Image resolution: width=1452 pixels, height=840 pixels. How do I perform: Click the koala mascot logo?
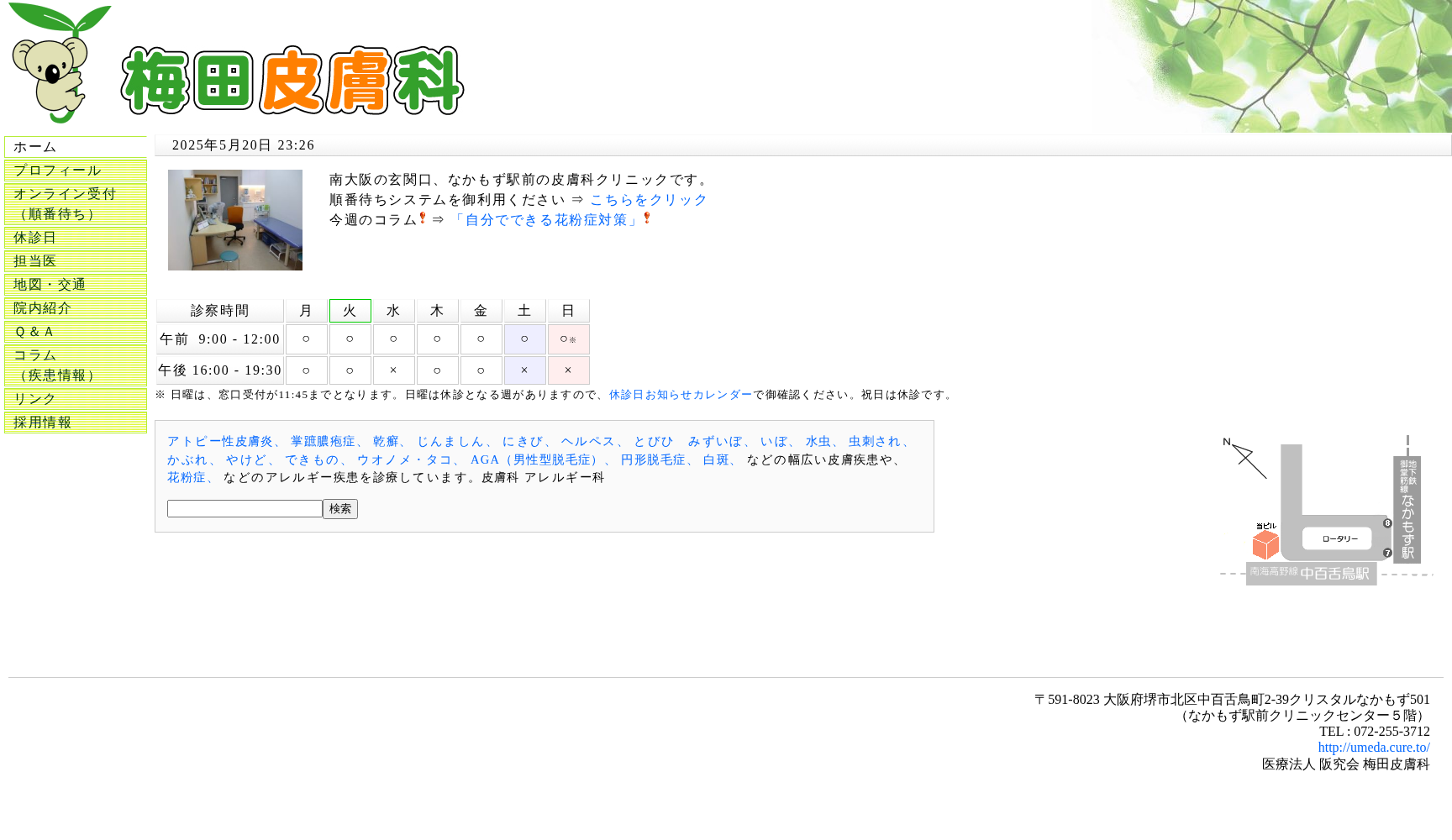[x=57, y=66]
